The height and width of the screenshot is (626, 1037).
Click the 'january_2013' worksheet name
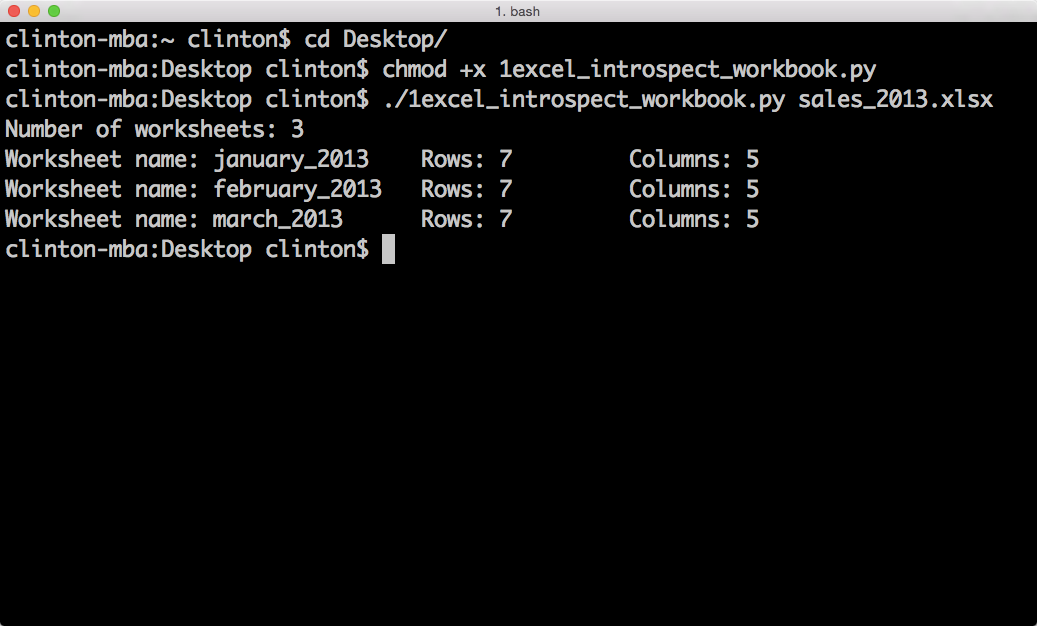pos(291,159)
